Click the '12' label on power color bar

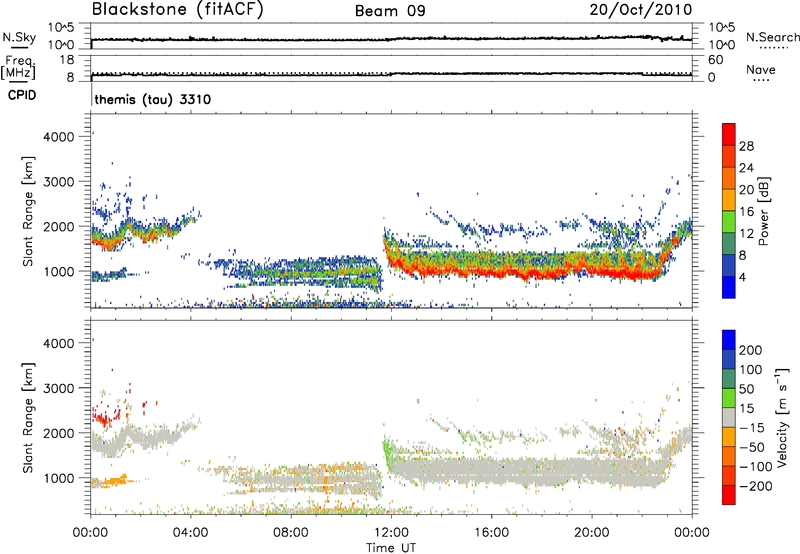(746, 234)
